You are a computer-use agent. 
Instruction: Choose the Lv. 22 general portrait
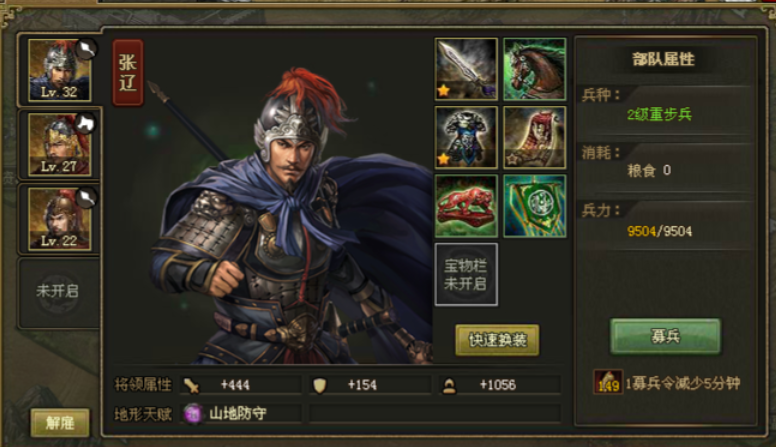click(59, 218)
